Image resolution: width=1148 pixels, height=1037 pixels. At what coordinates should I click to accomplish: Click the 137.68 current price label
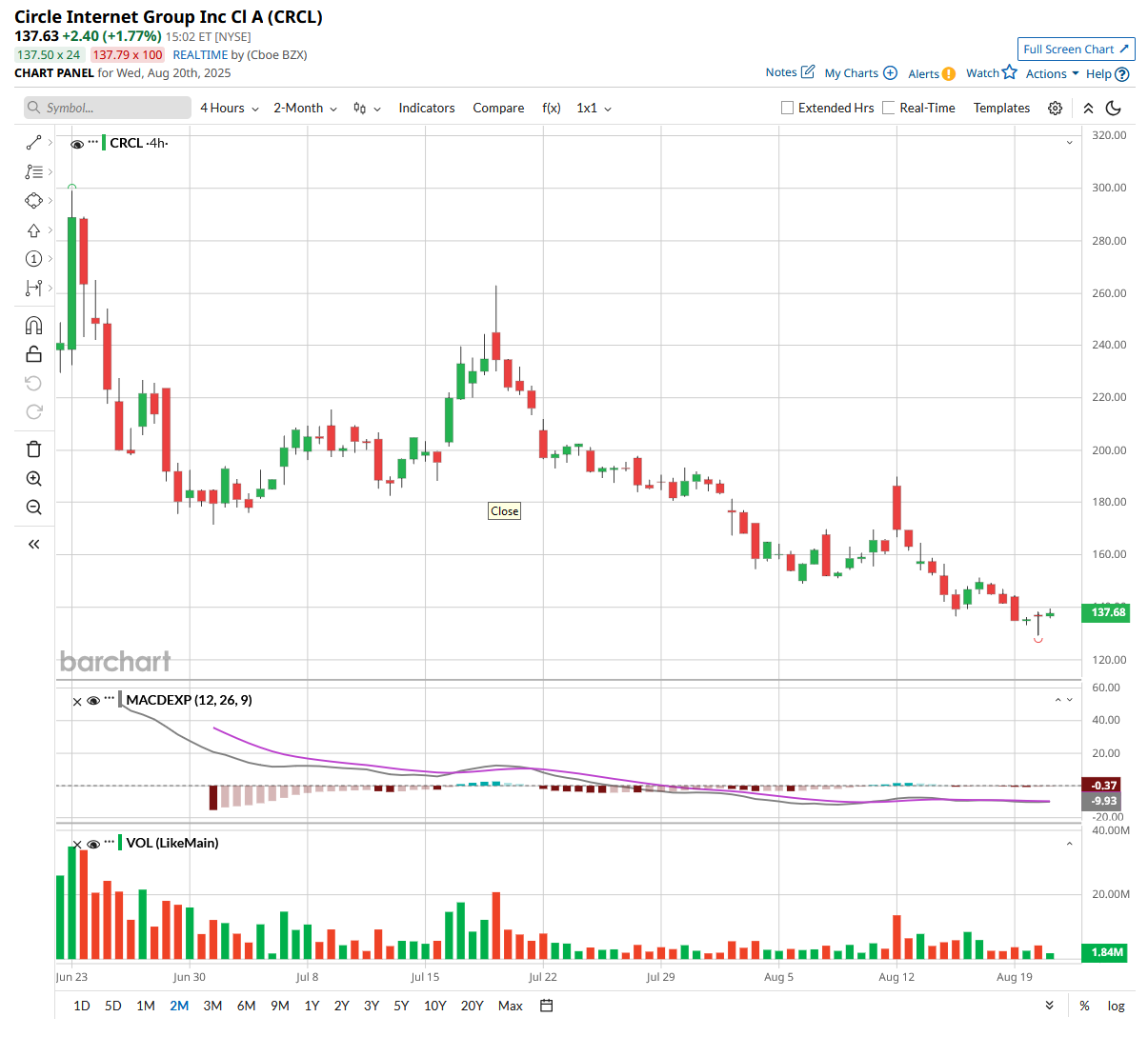(1106, 612)
